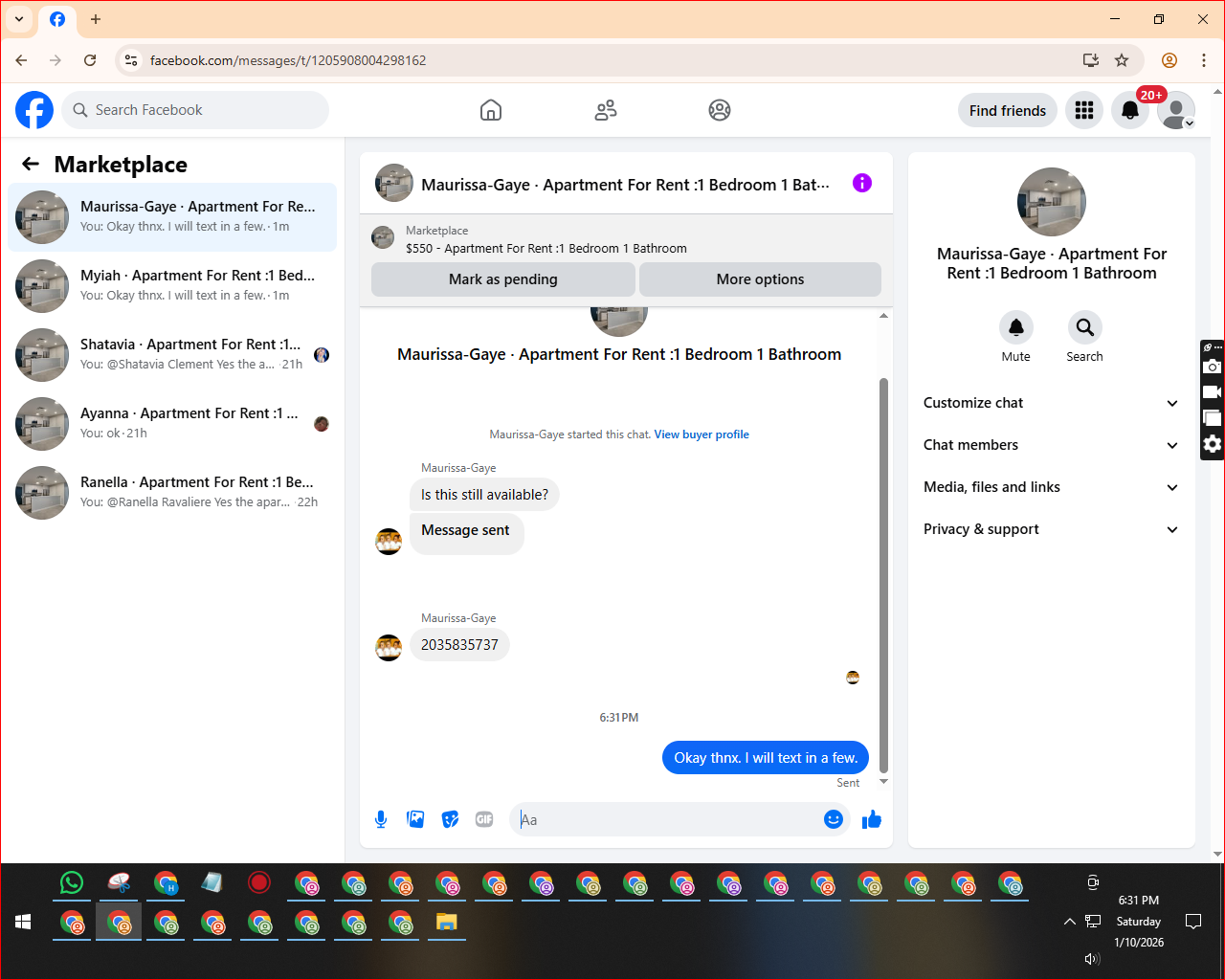Open the Groups icon in top navigation
This screenshot has width=1225, height=980.
[720, 110]
